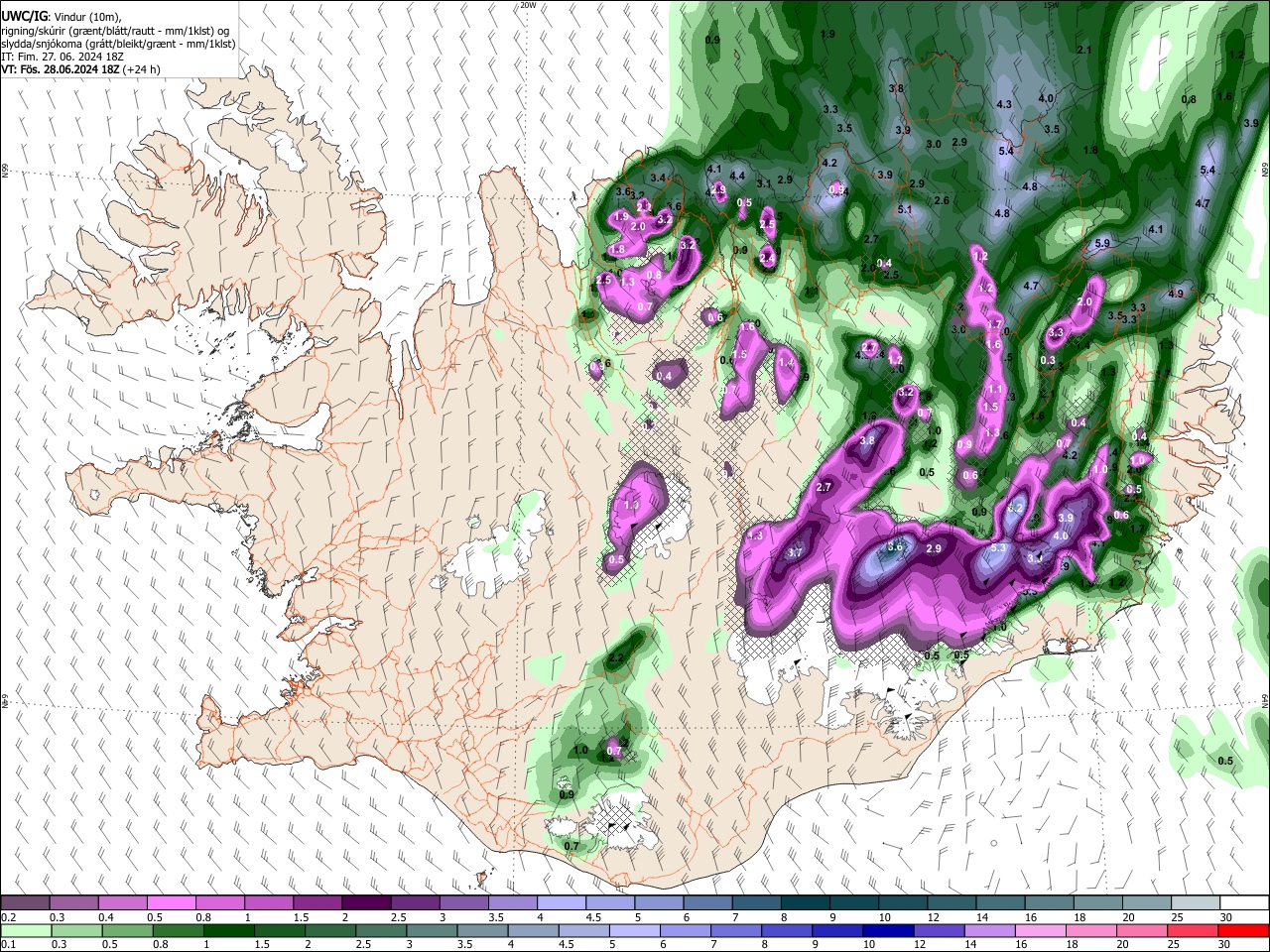Click the red swatch ending the lower rain scale

[x=1245, y=930]
